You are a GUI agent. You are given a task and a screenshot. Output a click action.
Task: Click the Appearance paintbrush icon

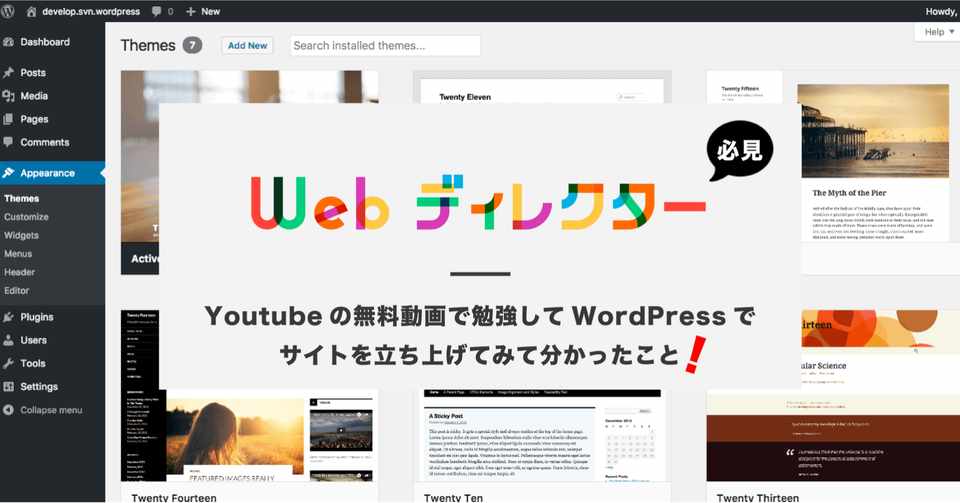(8, 173)
